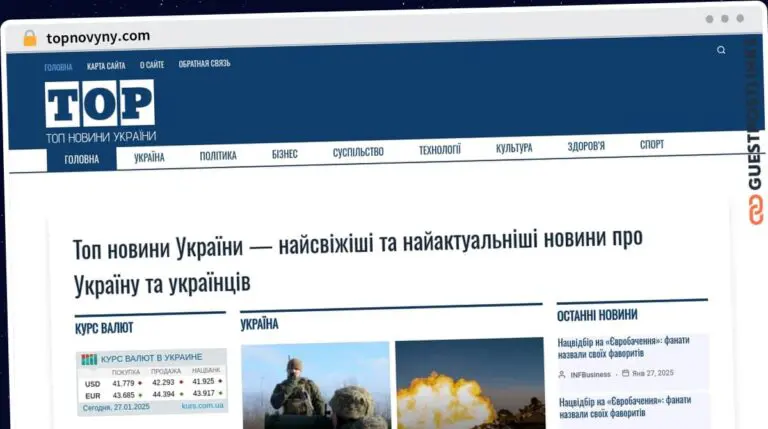The image size is (768, 429).
Task: Click the currency chart icon in widget
Action: [89, 359]
